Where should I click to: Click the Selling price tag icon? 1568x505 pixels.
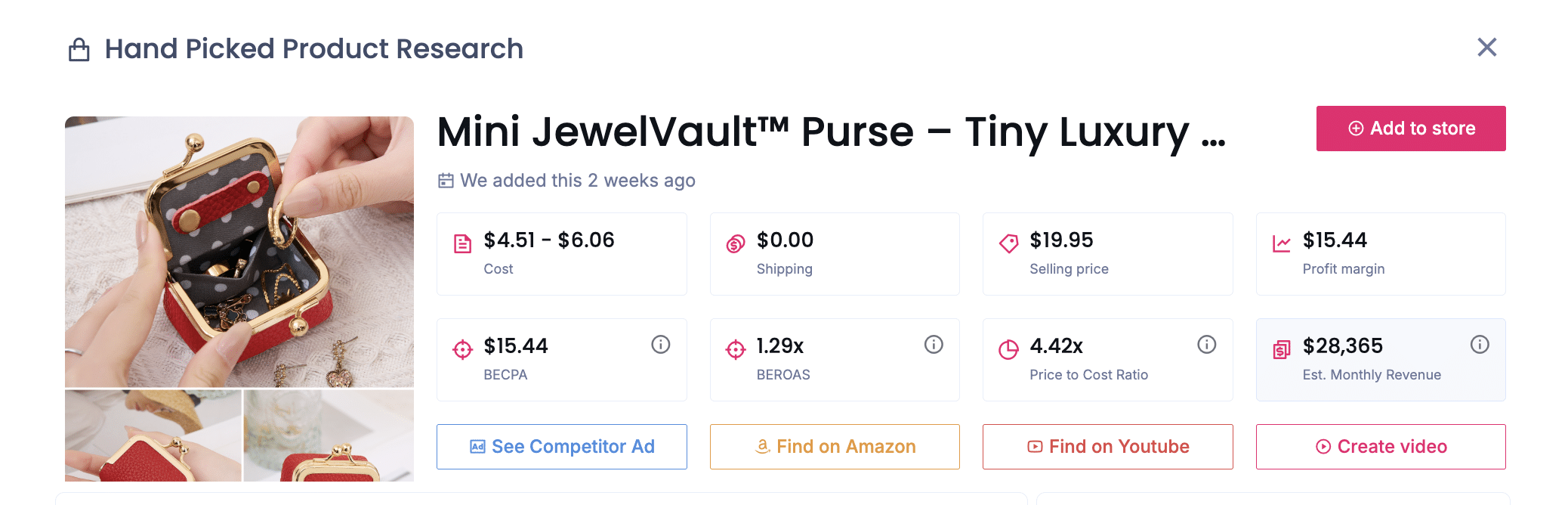pyautogui.click(x=1008, y=243)
